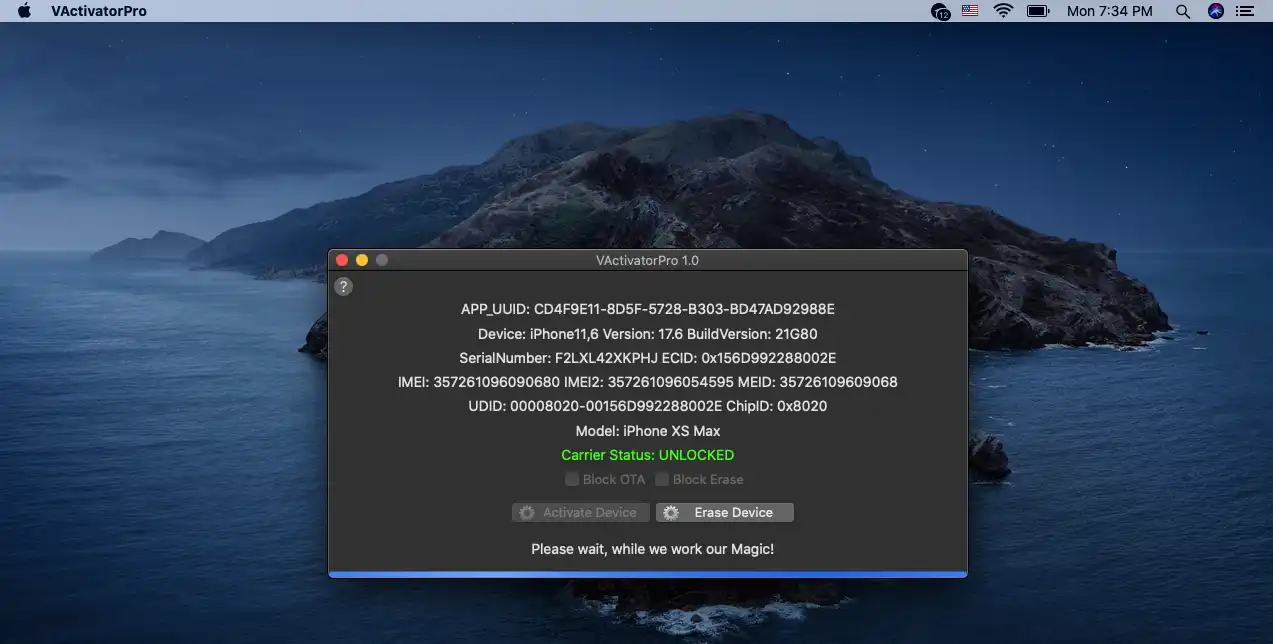Click Carrier Status: UNLOCKED text

648,455
